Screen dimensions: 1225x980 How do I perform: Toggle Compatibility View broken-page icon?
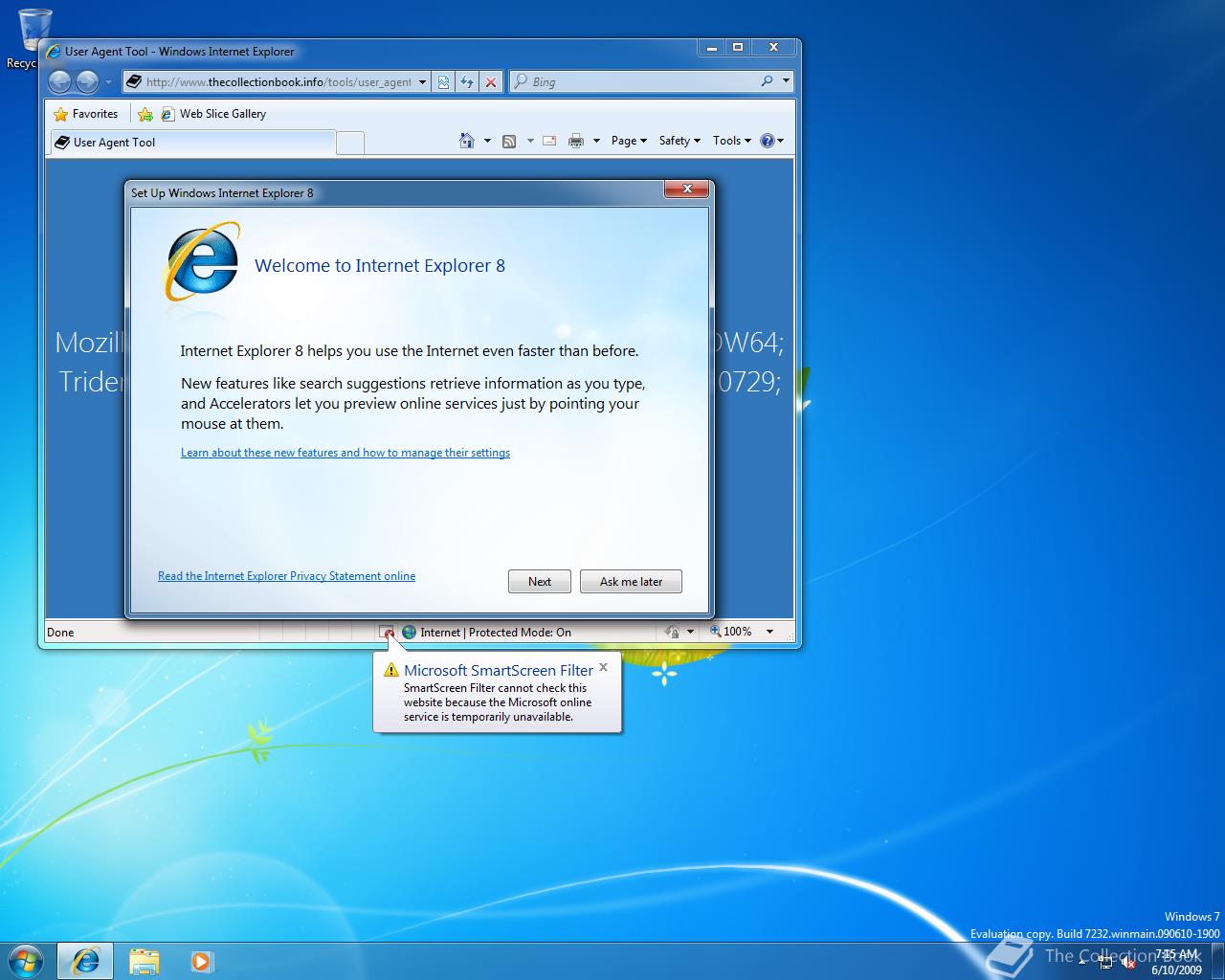[x=443, y=82]
